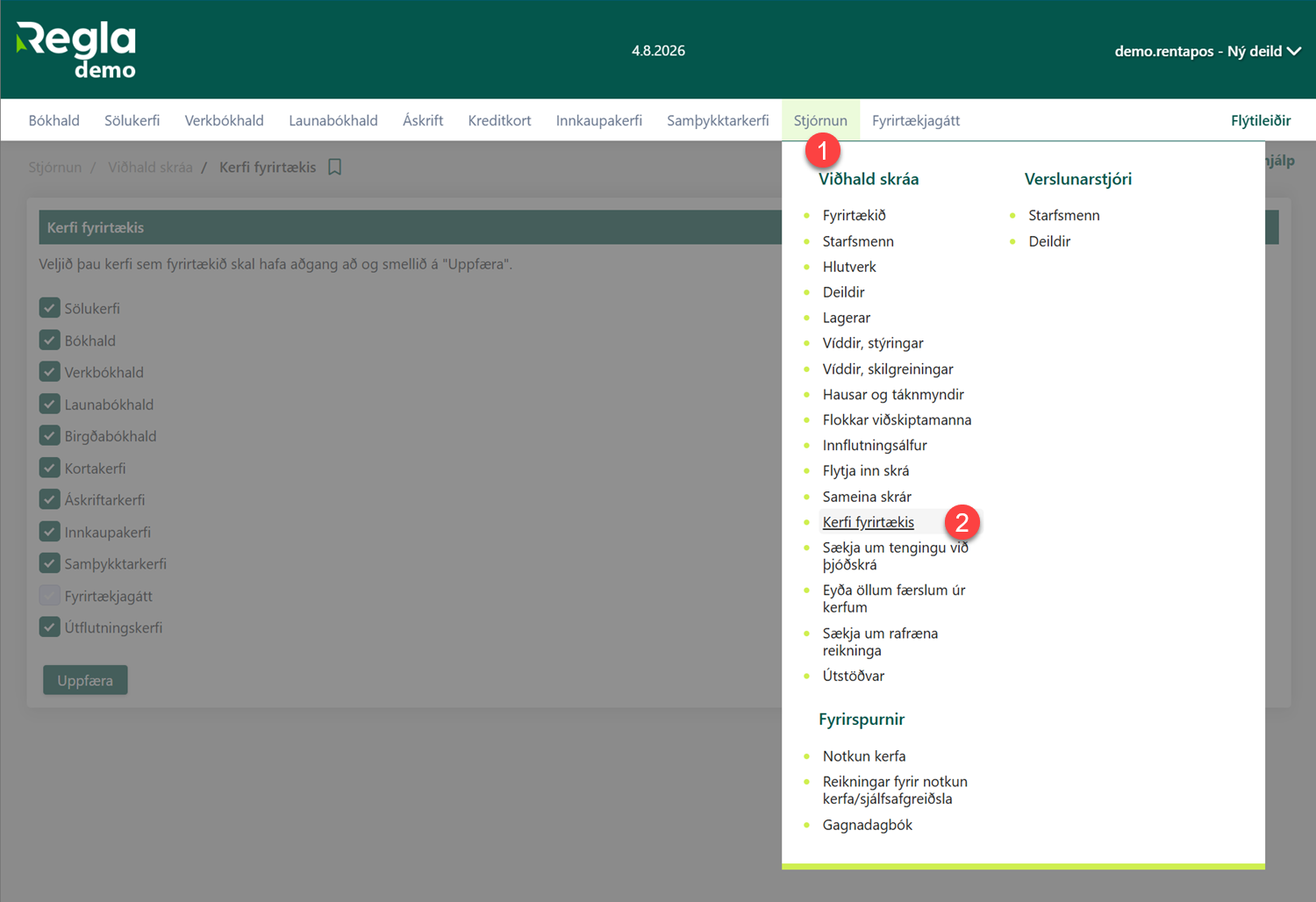Click the Uppfæra button
The width and height of the screenshot is (1316, 902).
85,680
